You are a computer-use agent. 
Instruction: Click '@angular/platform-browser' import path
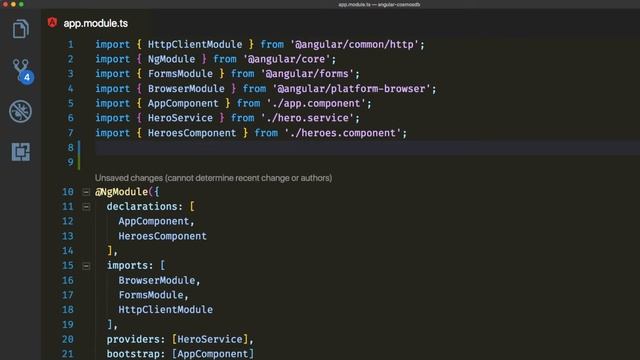click(351, 89)
